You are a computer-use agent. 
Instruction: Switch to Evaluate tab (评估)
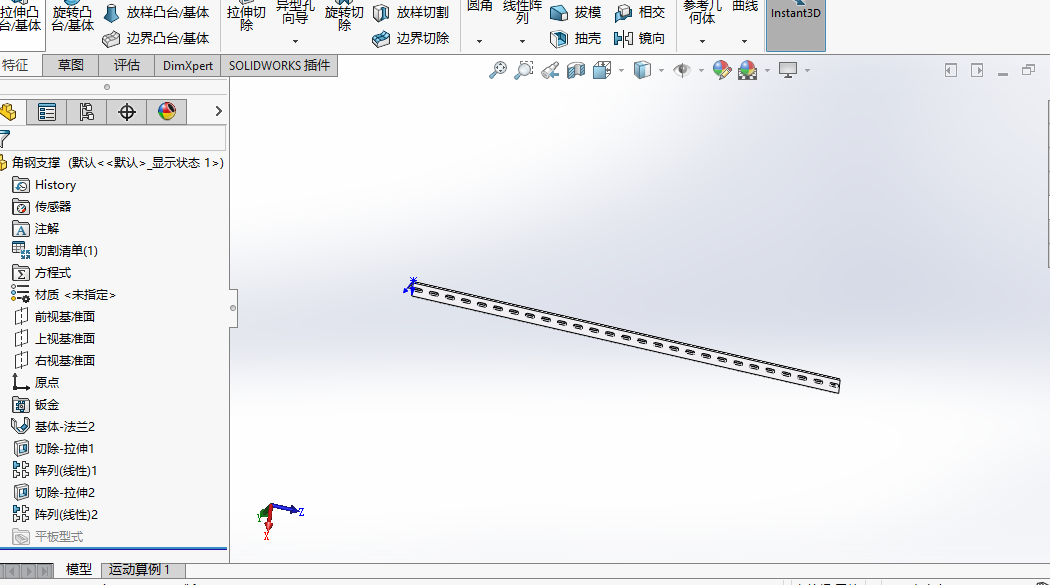pyautogui.click(x=127, y=66)
